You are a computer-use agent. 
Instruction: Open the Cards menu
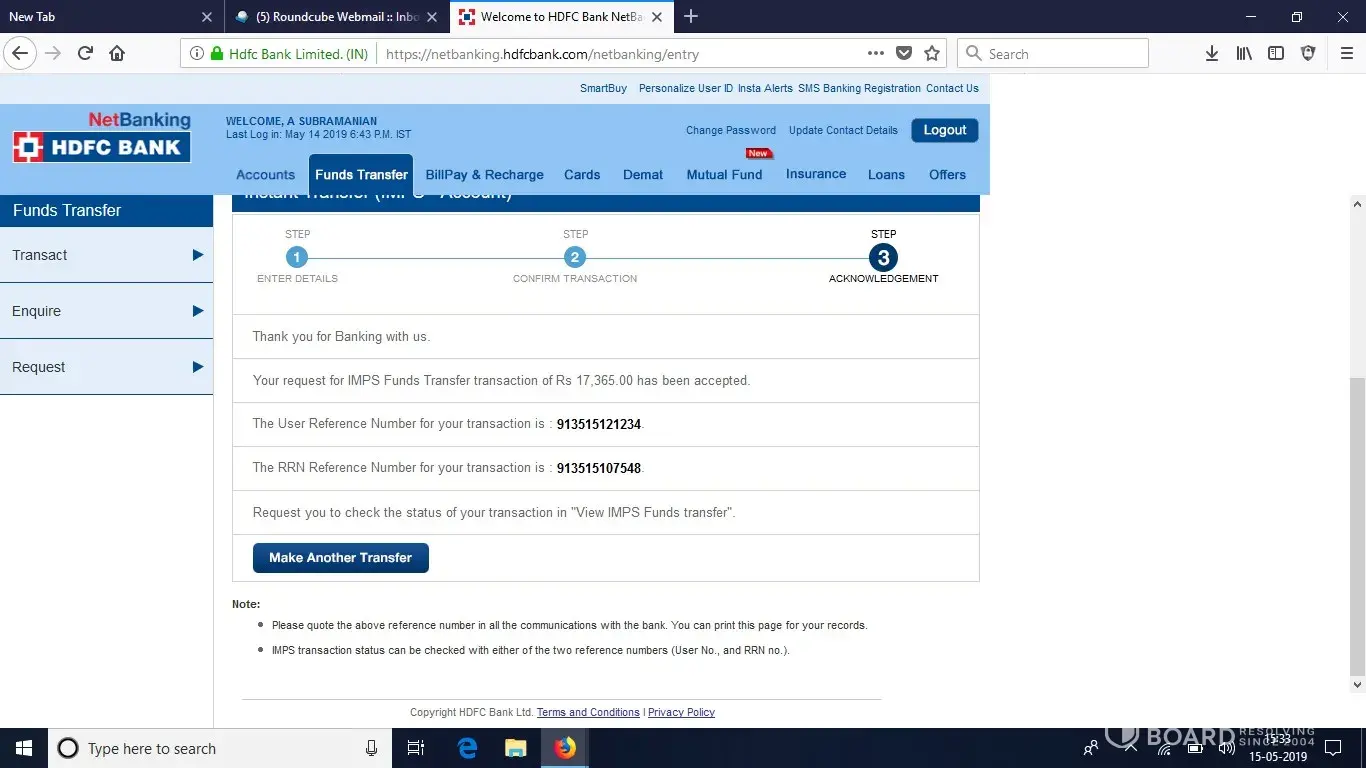point(582,174)
